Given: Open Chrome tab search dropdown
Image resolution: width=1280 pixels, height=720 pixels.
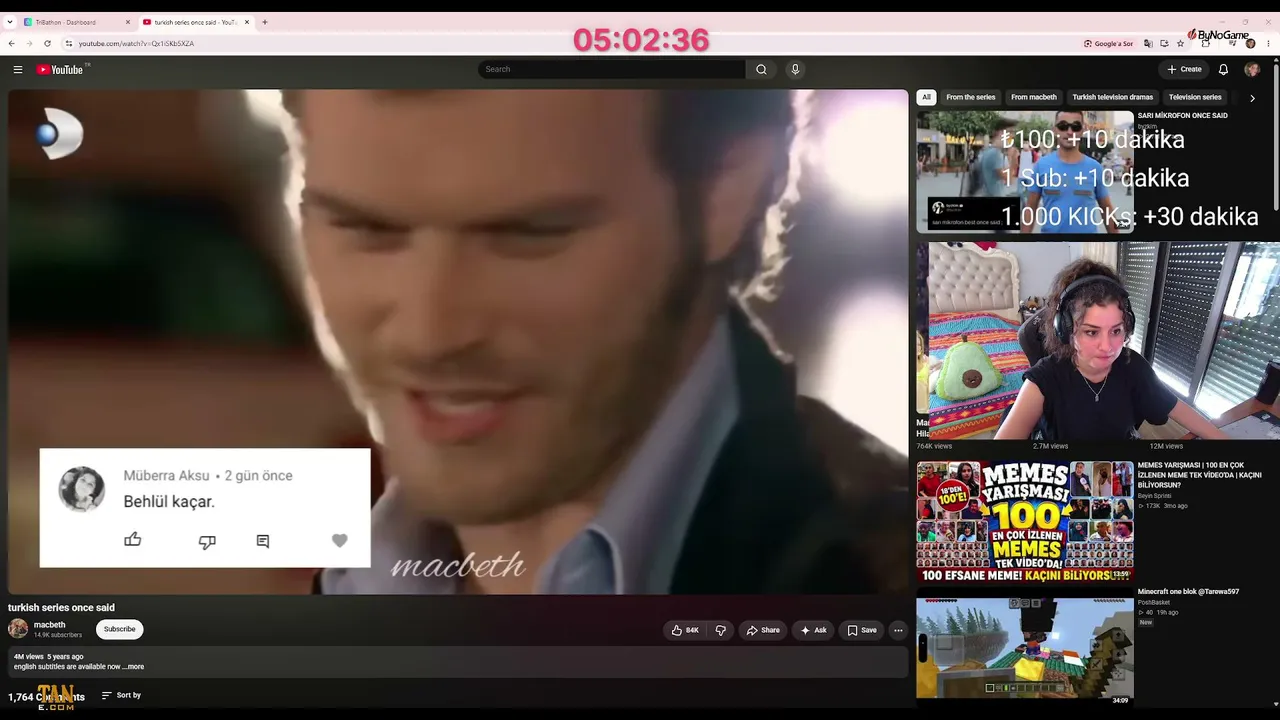Looking at the screenshot, I should [9, 22].
